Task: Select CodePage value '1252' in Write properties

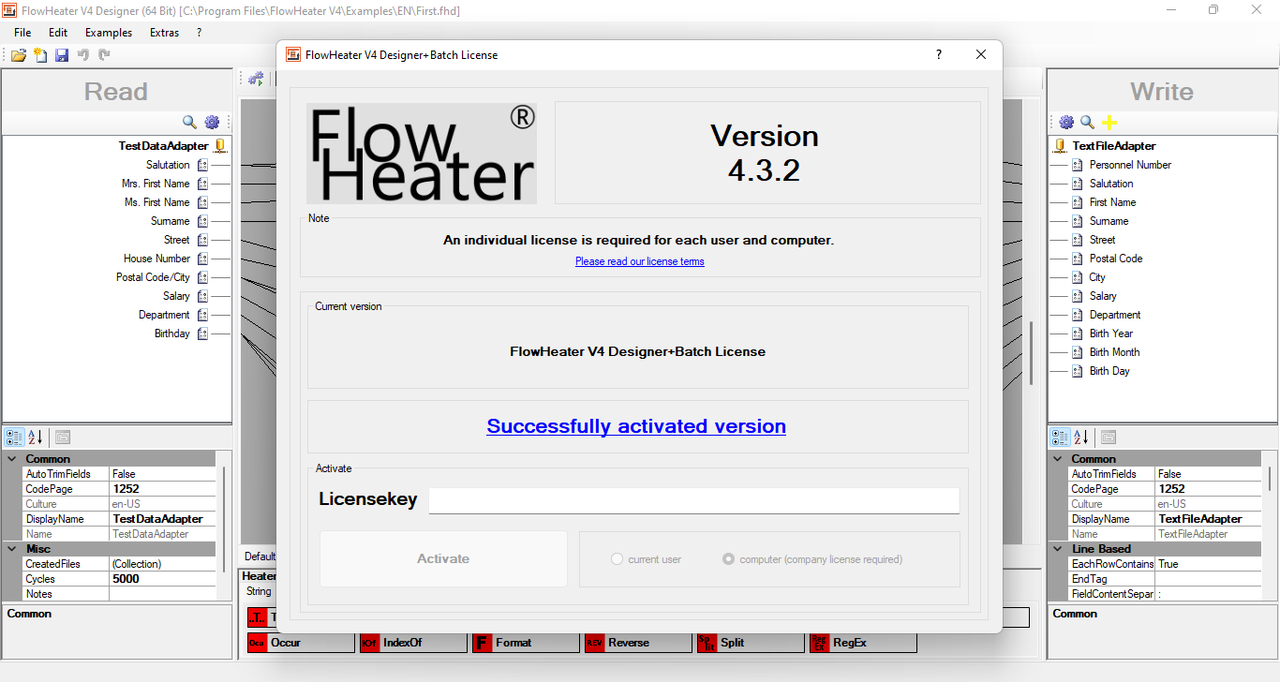Action: pyautogui.click(x=1208, y=489)
